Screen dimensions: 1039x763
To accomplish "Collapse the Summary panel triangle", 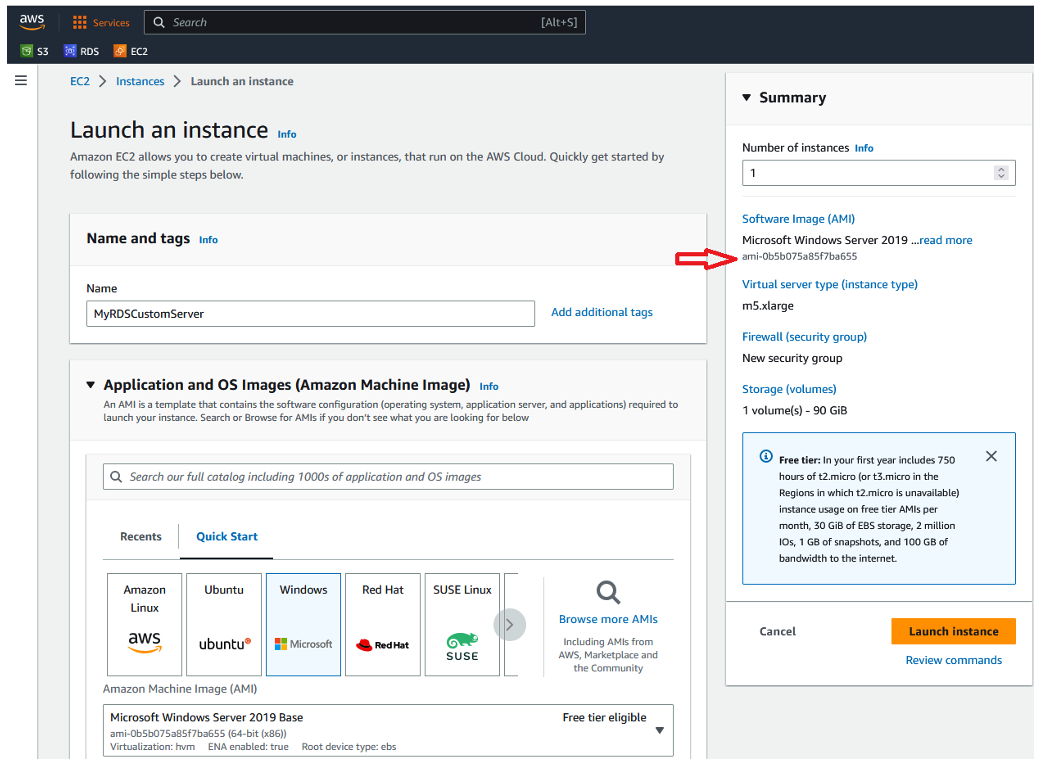I will point(747,97).
